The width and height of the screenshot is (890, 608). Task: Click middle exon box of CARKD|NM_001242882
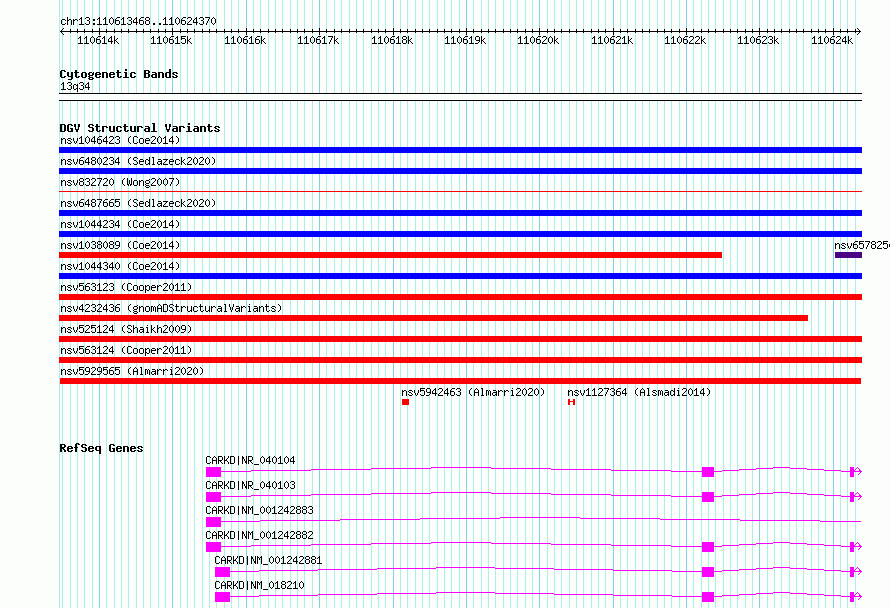click(x=708, y=547)
